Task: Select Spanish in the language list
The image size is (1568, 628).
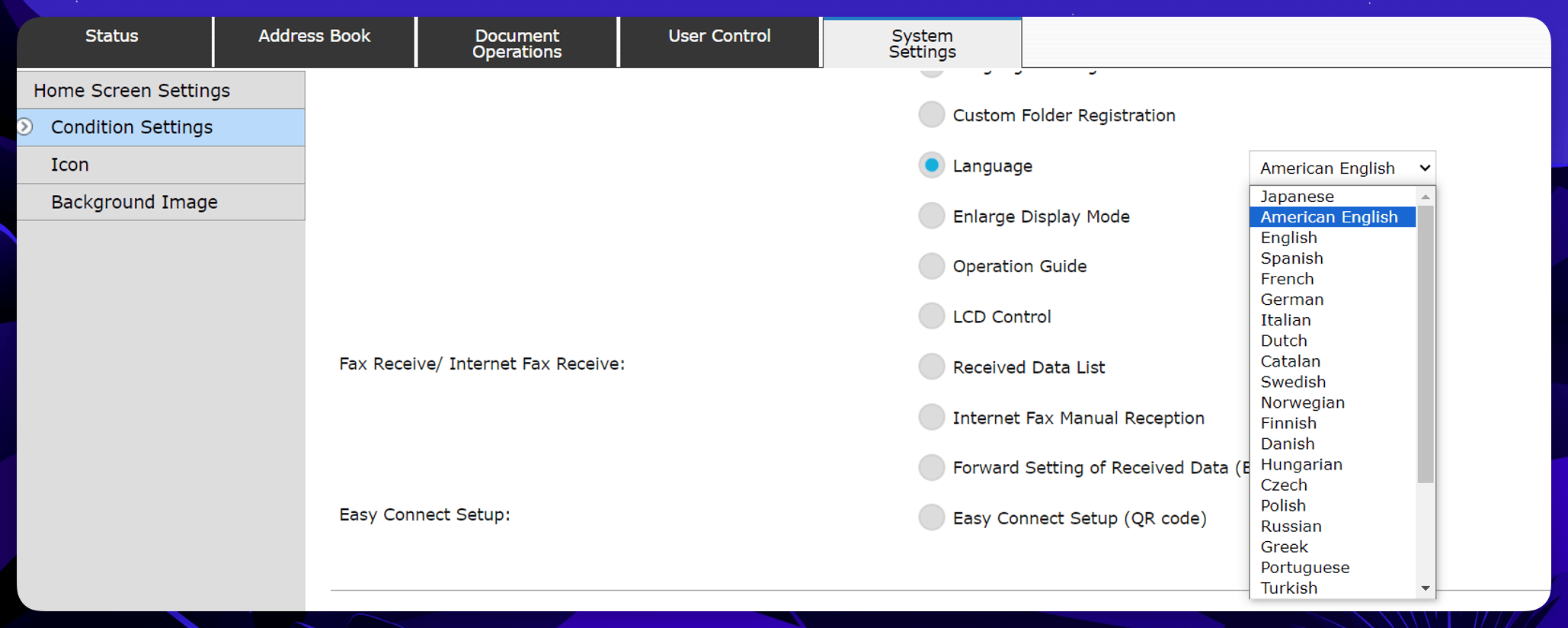Action: pyautogui.click(x=1333, y=258)
